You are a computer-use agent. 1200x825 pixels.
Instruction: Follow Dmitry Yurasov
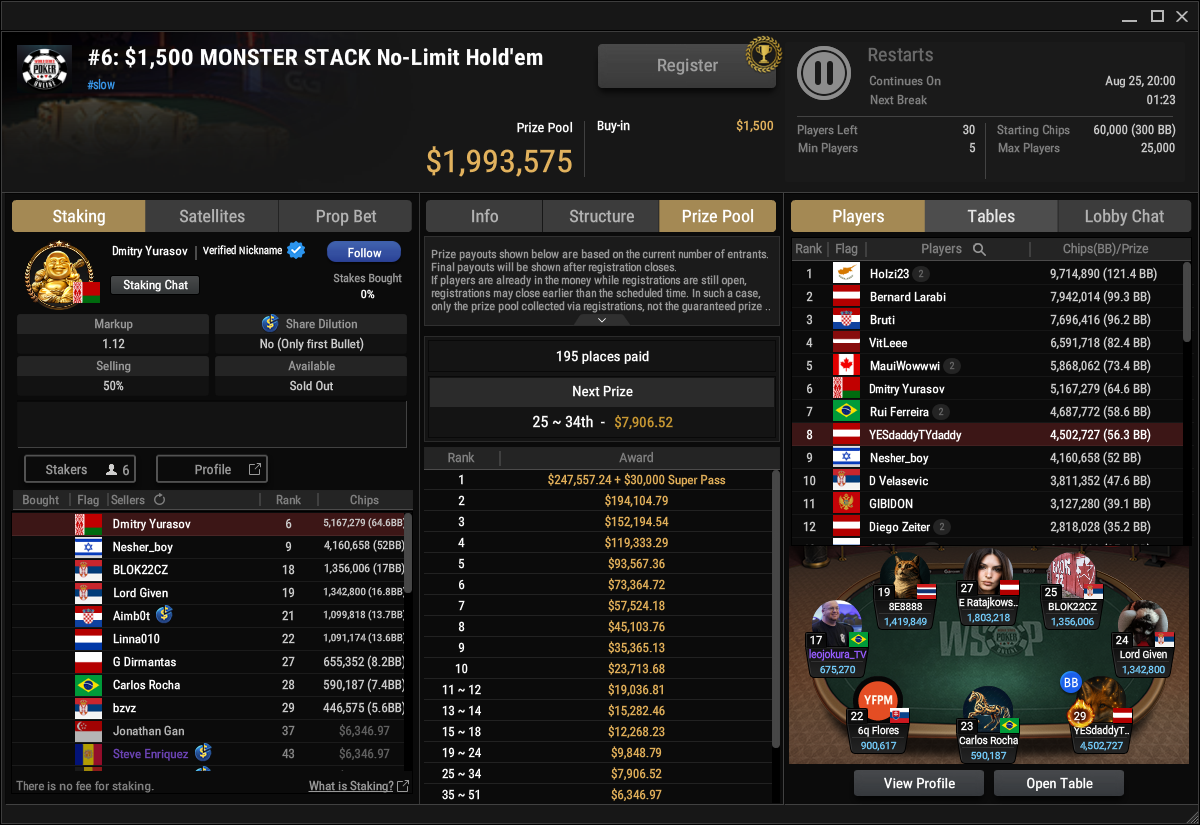[364, 252]
